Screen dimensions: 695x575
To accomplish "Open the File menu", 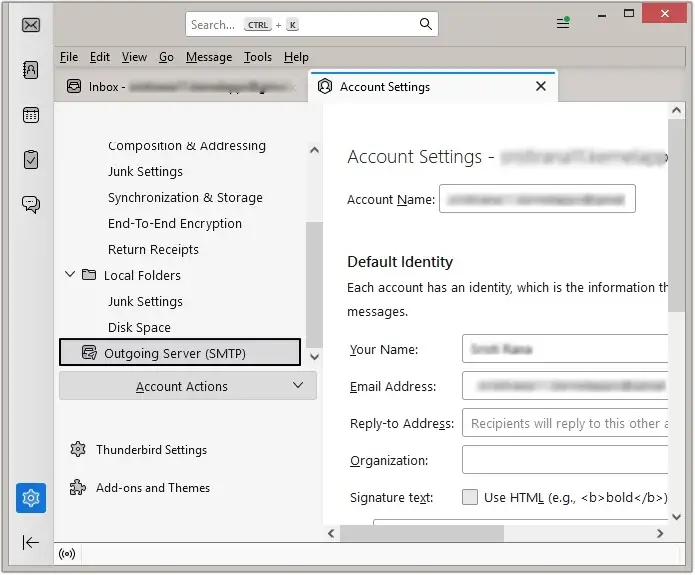I will (x=69, y=57).
